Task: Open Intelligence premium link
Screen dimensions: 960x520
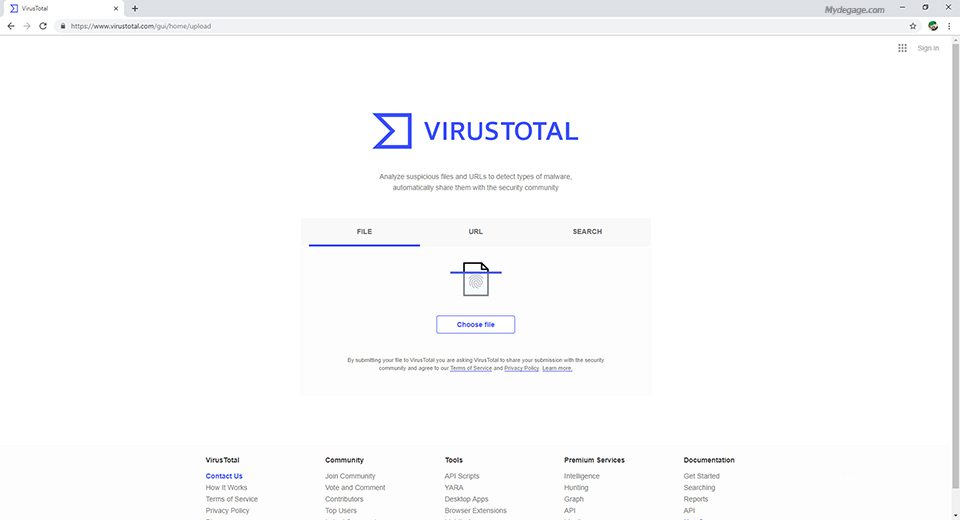Action: click(x=582, y=476)
